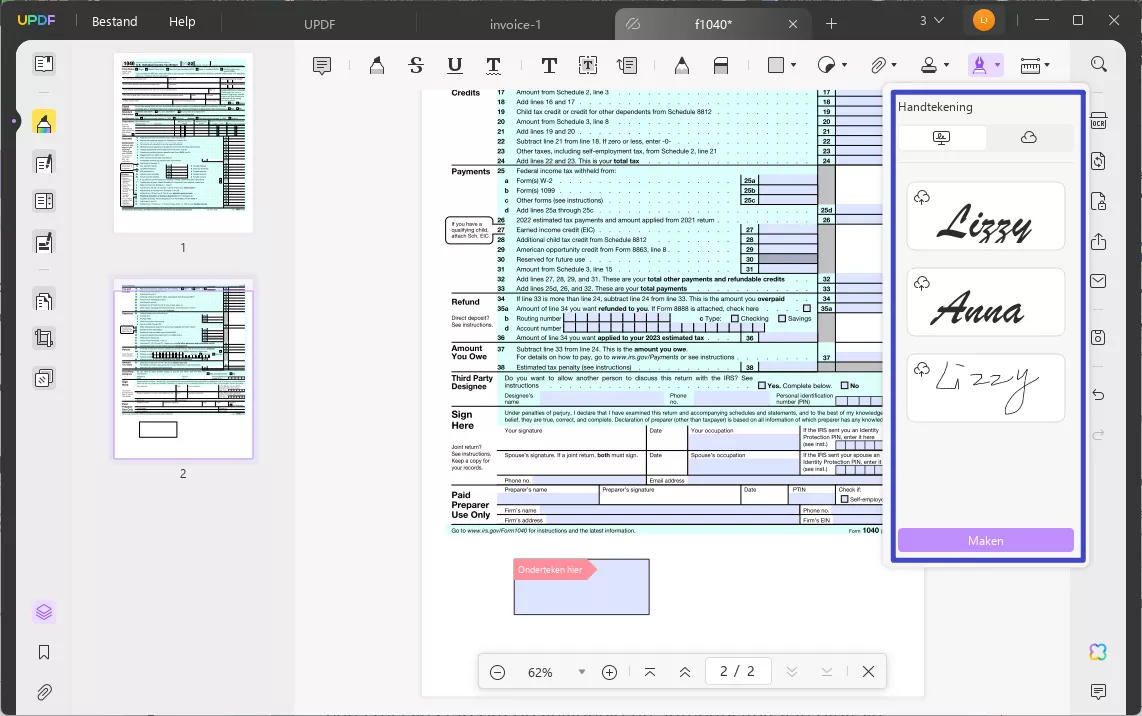Switch to local signatures tab in Handtekening panel
Viewport: 1142px width, 716px height.
pyautogui.click(x=942, y=138)
